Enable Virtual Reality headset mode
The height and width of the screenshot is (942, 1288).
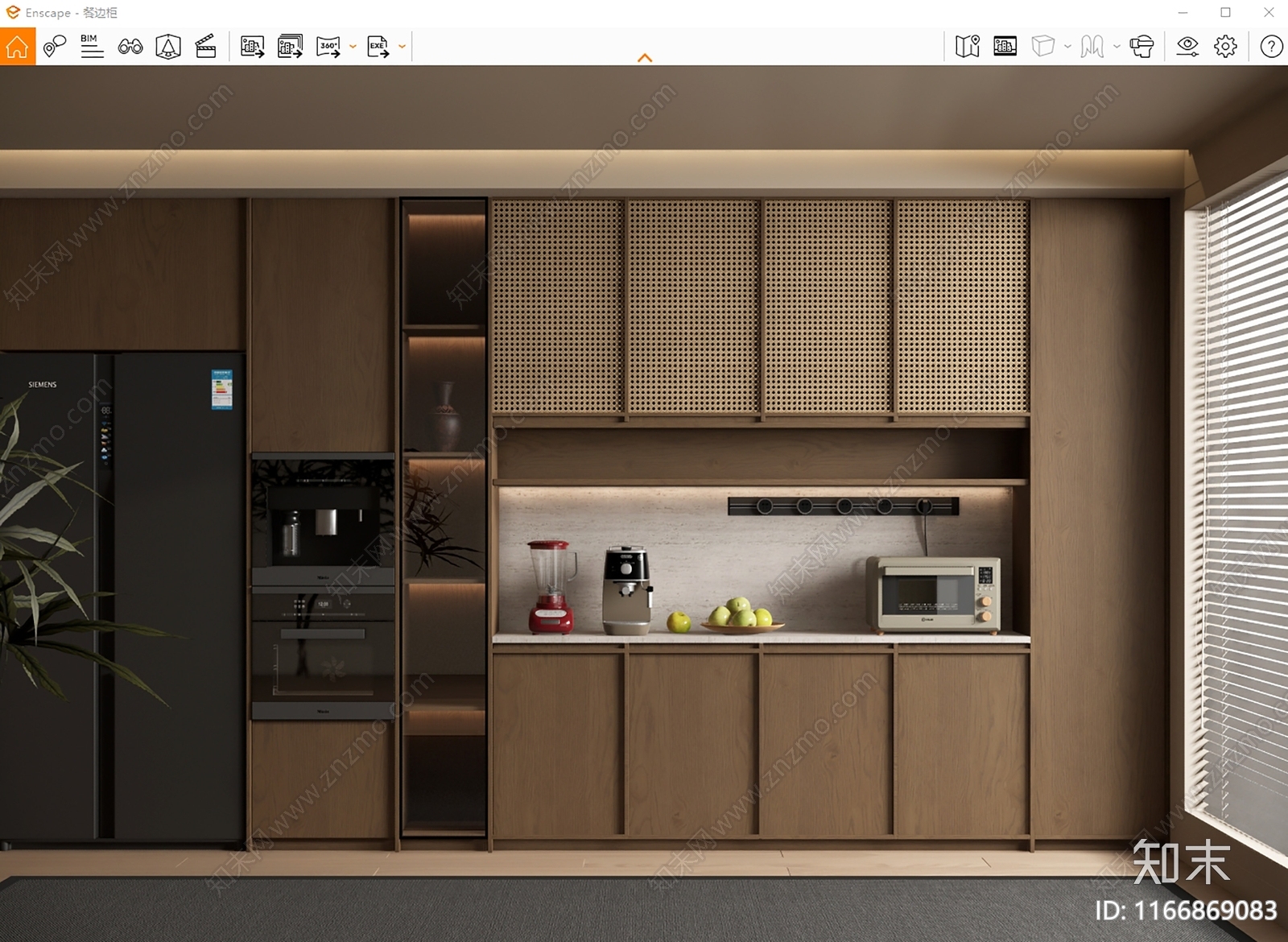[1141, 47]
